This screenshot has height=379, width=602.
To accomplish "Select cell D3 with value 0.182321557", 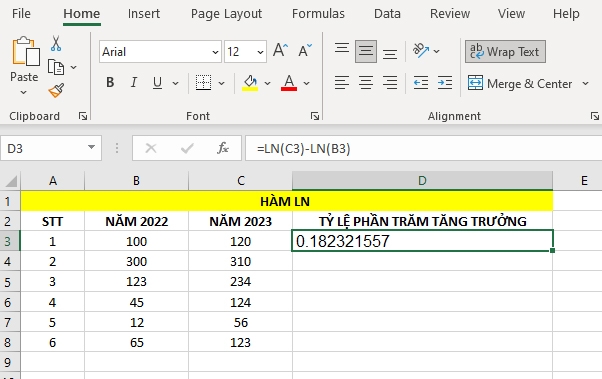I will point(422,241).
